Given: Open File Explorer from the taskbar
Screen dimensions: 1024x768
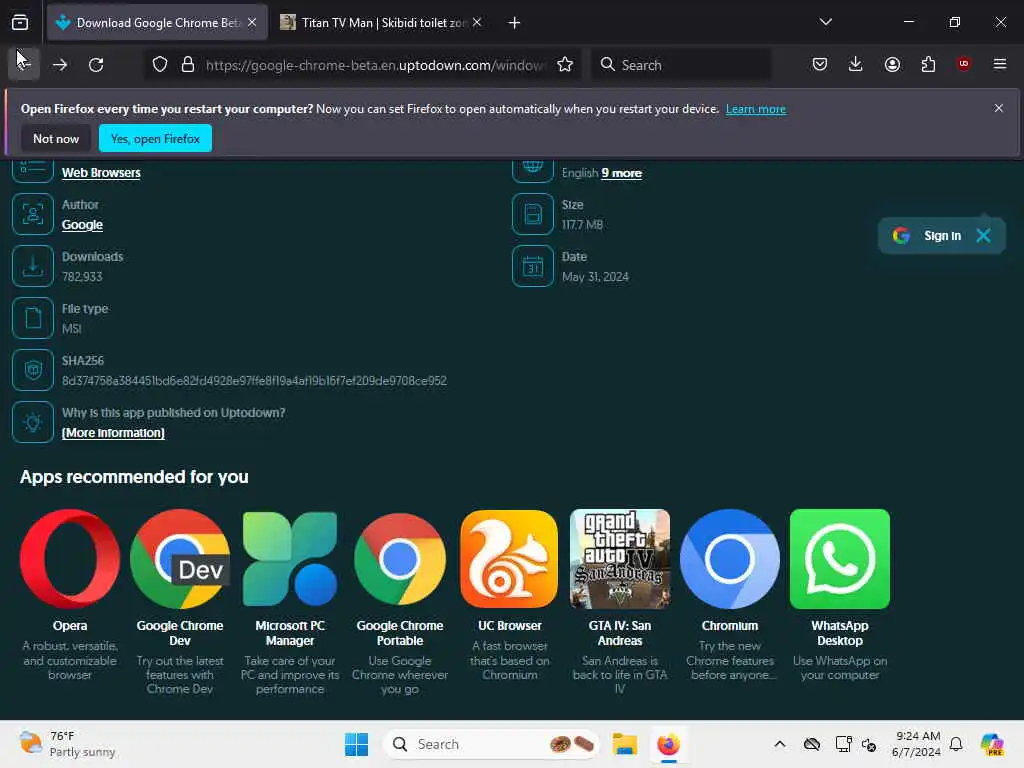Looking at the screenshot, I should tap(624, 744).
